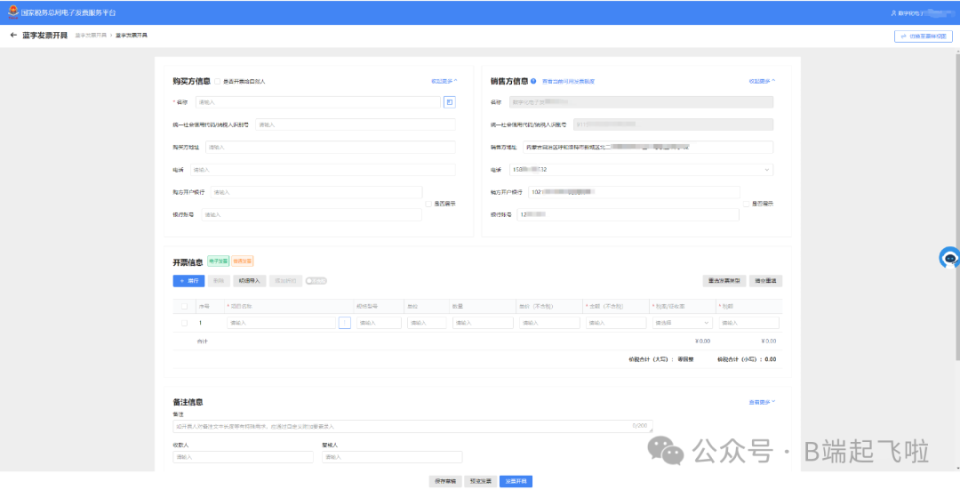Click the back arrow beside 蓝字发票开具

[13, 36]
